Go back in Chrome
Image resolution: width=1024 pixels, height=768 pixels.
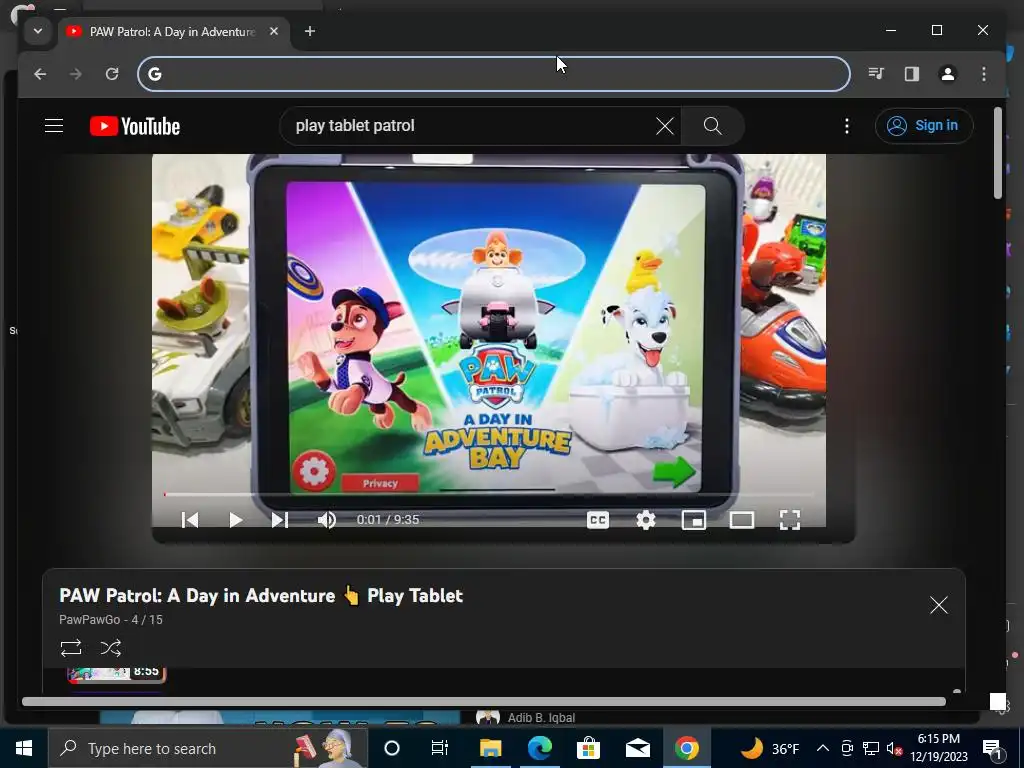[40, 74]
